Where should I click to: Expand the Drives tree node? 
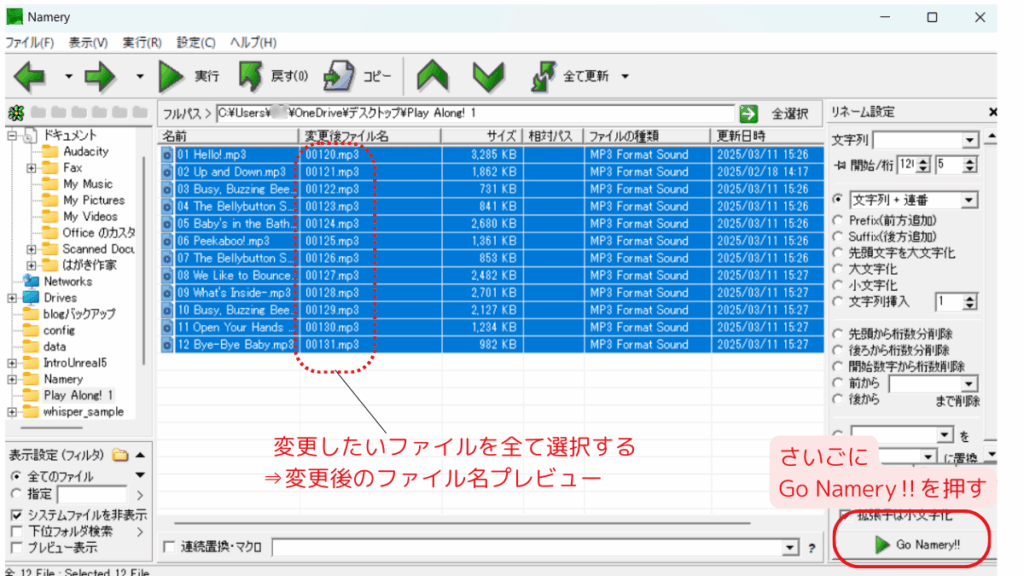(13, 298)
